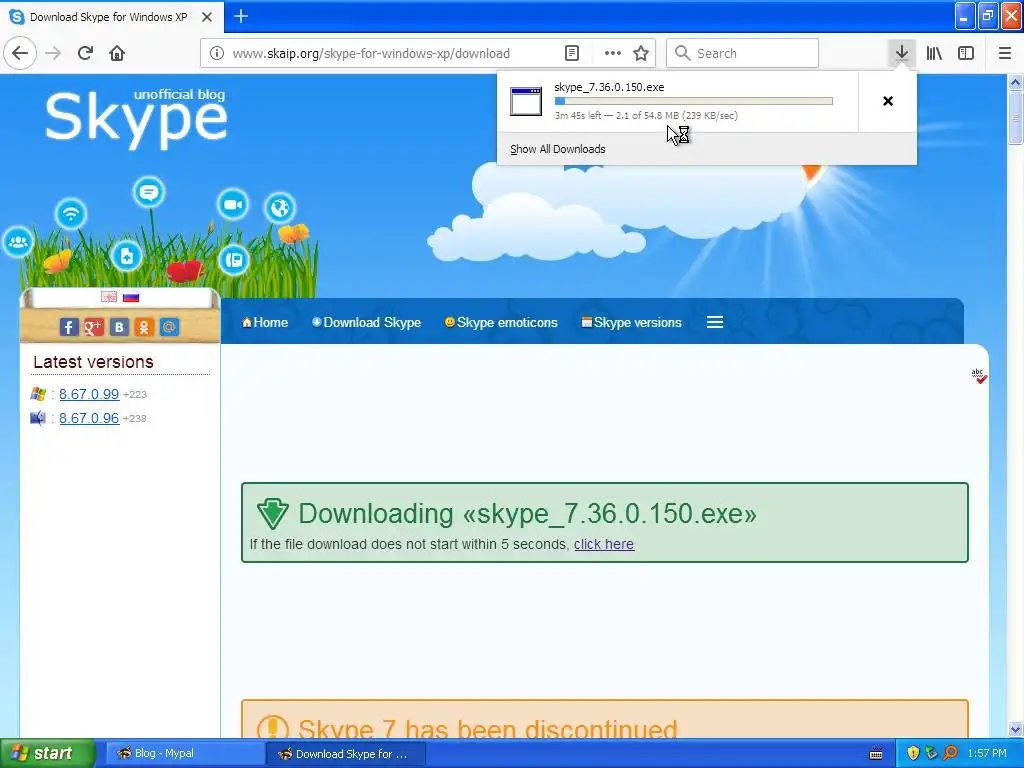Screen dimensions: 1024x768
Task: Cancel the skype_7.36.0.150.exe download
Action: point(888,101)
